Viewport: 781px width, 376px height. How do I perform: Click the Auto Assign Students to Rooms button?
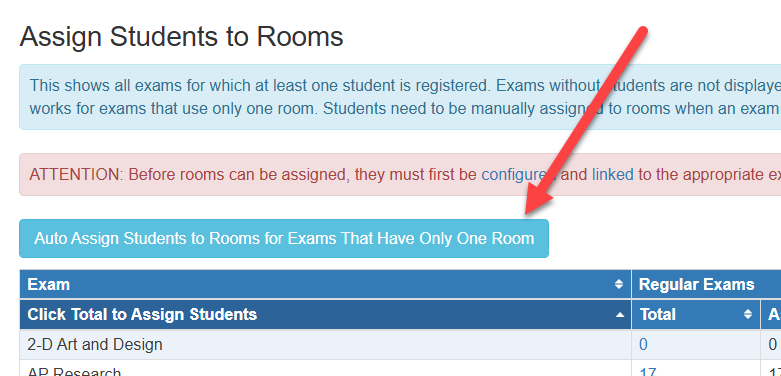pyautogui.click(x=284, y=239)
